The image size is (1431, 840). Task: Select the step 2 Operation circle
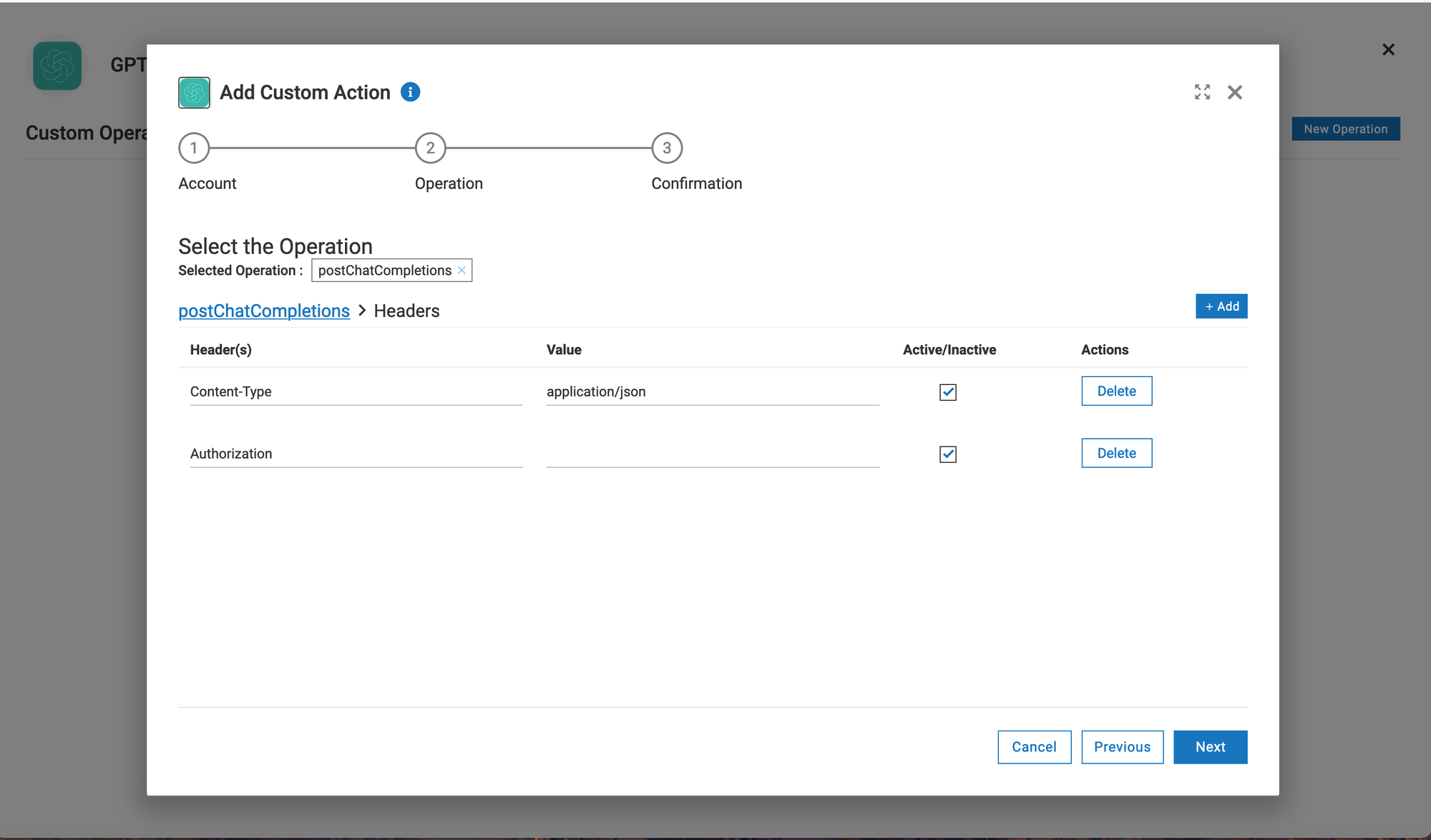(430, 148)
